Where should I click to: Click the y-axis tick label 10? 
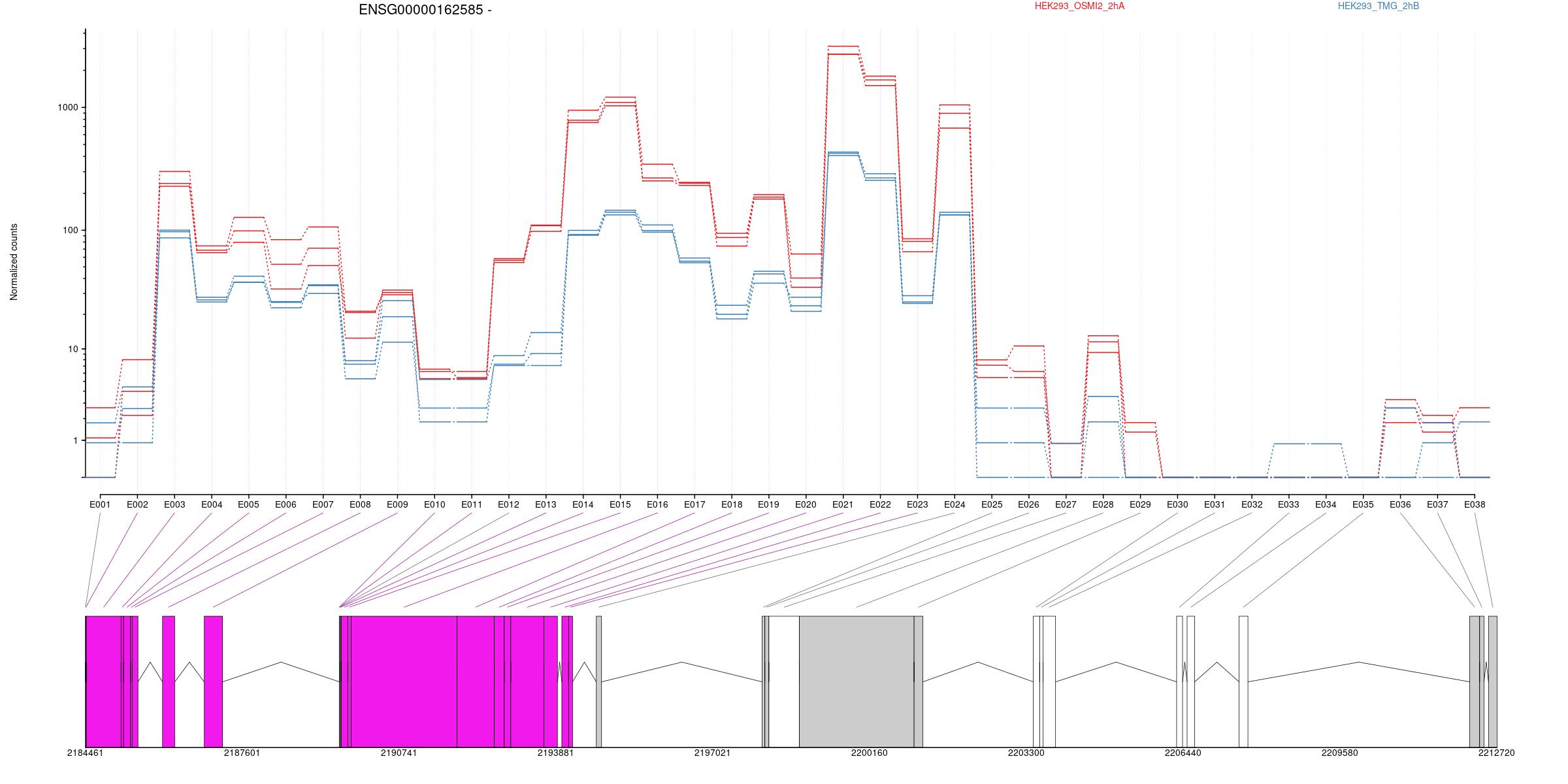pyautogui.click(x=73, y=350)
